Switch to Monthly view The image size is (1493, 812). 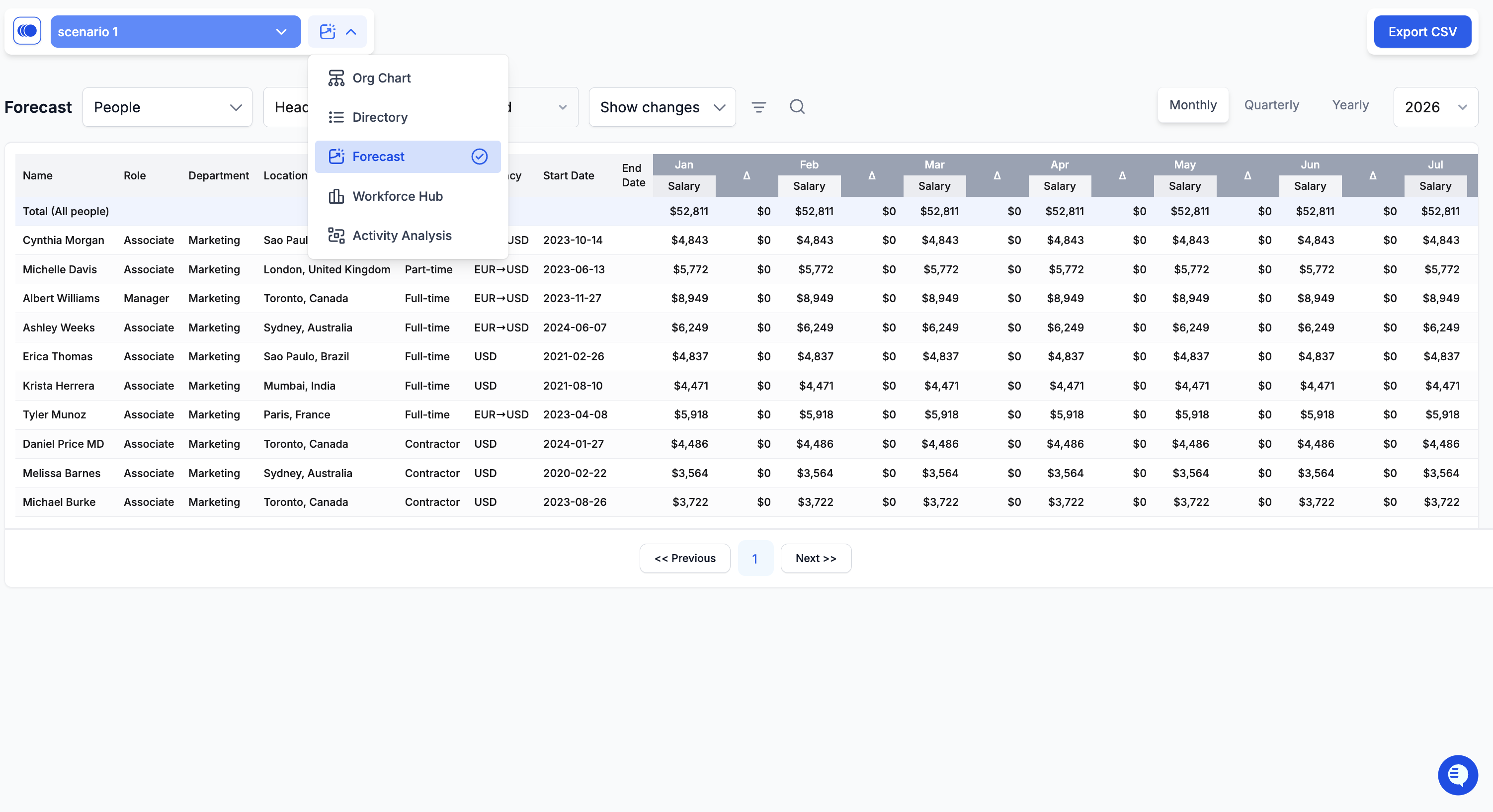coord(1192,105)
